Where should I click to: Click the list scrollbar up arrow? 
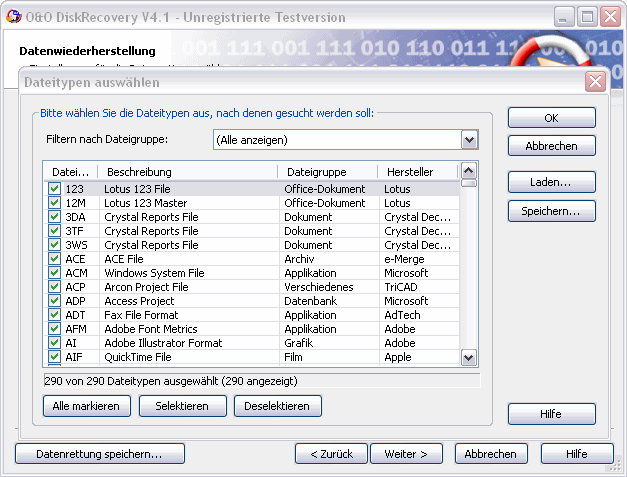coord(469,171)
